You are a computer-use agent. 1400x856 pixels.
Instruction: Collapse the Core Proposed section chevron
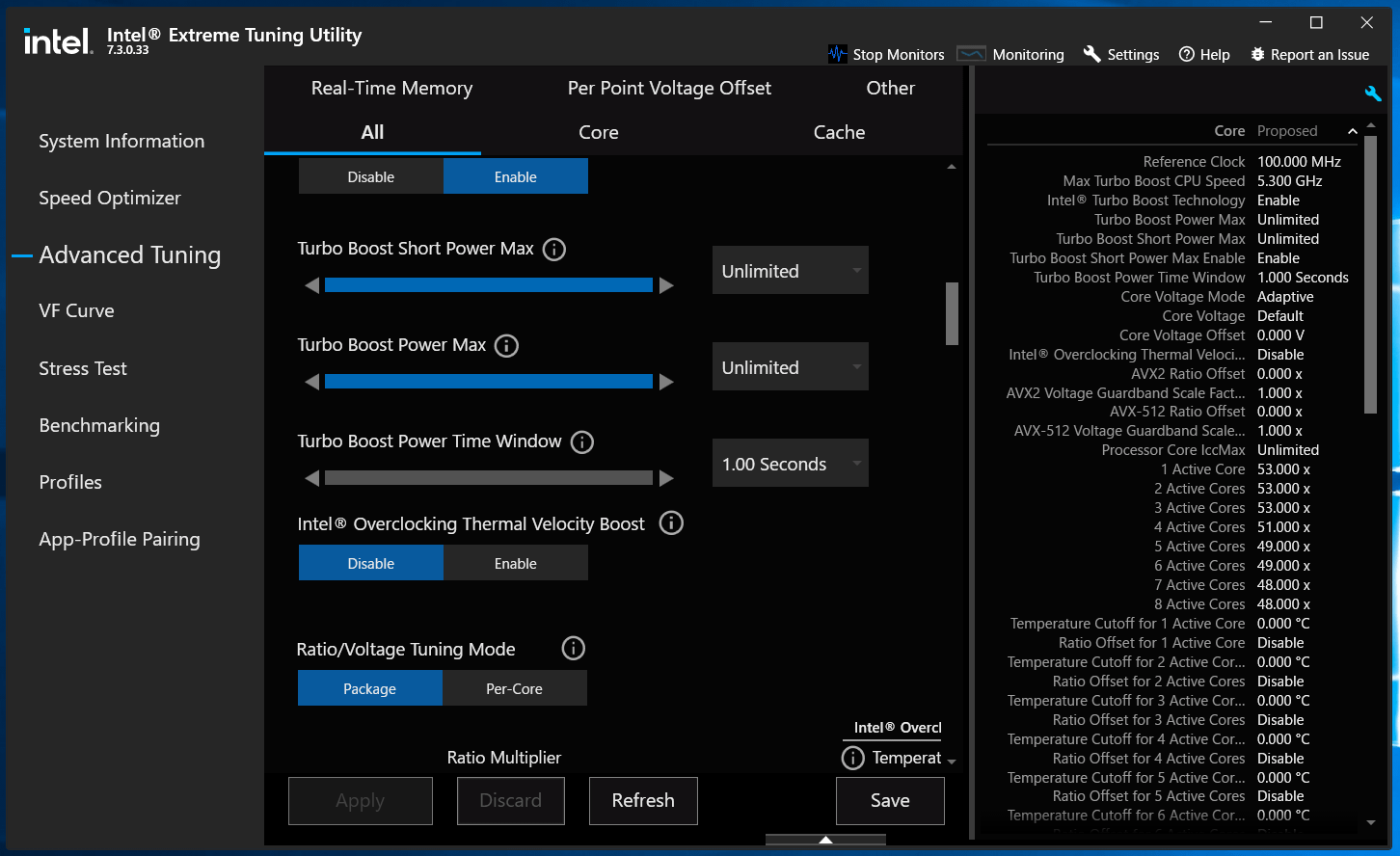pyautogui.click(x=1352, y=131)
